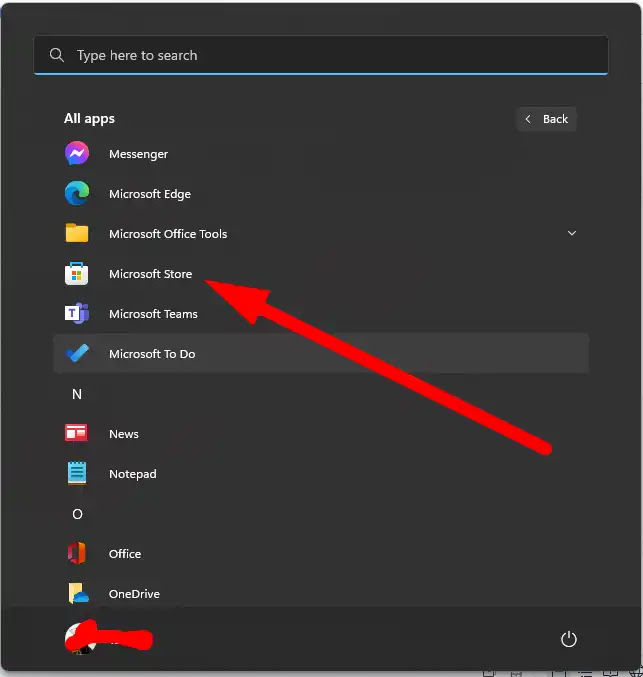
Task: Select the Microsoft Teams label text
Action: [153, 314]
